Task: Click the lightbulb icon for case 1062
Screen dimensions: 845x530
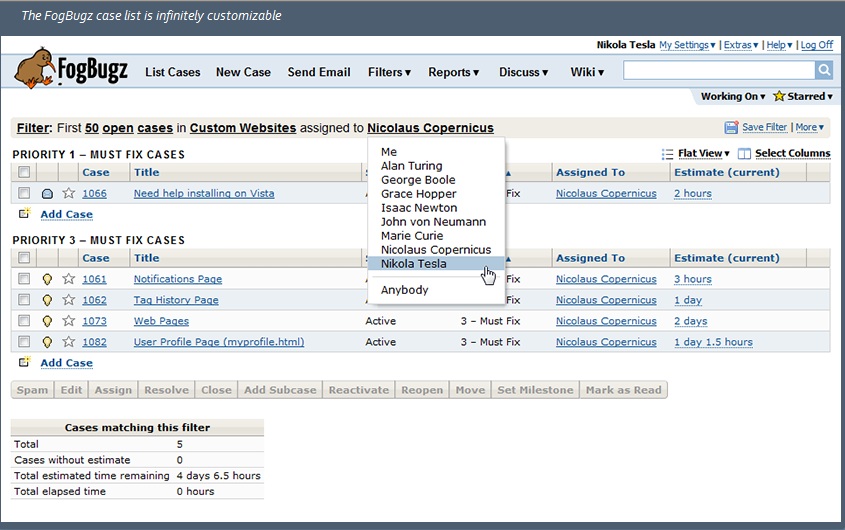Action: (47, 300)
